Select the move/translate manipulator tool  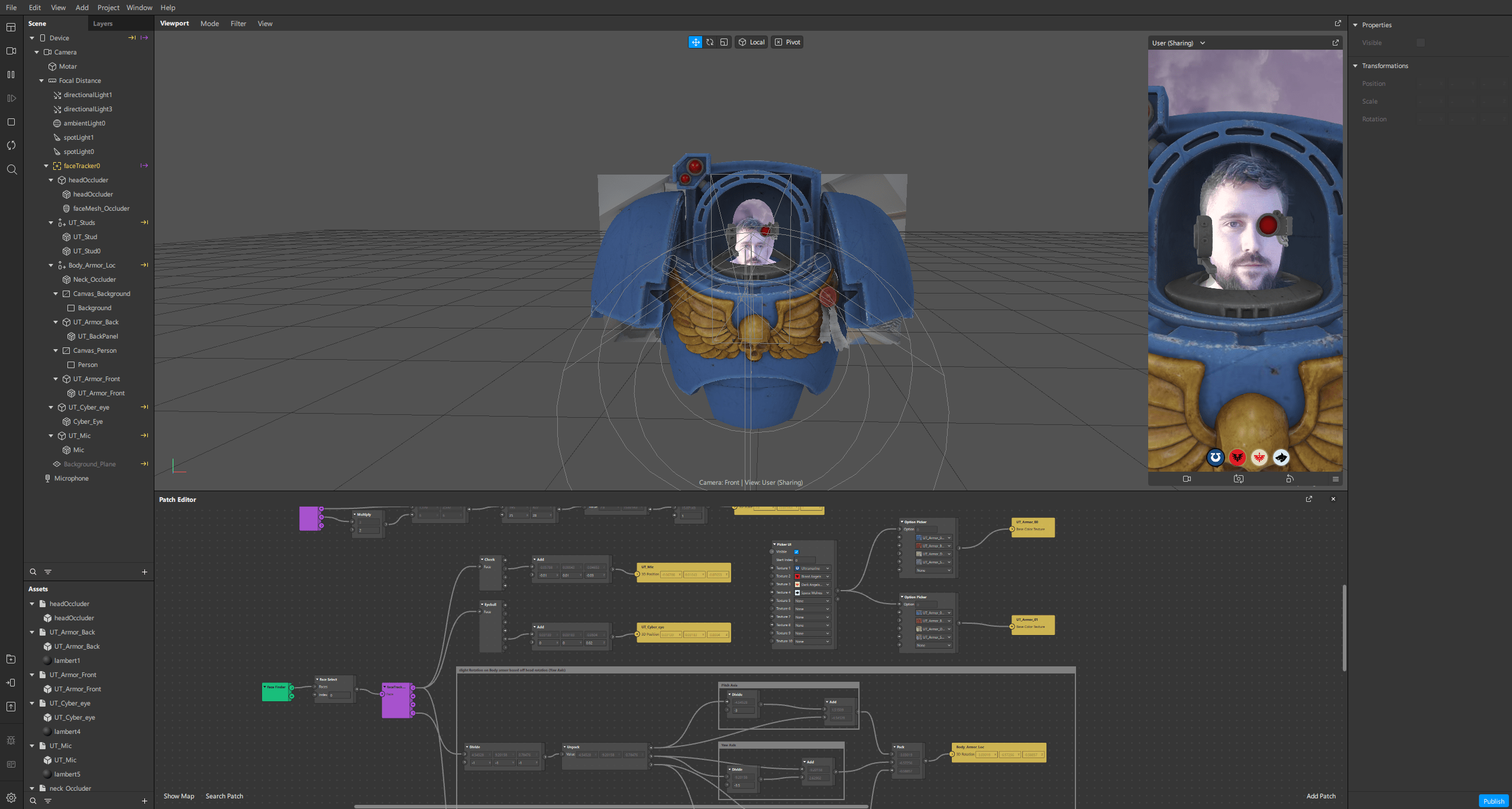(695, 42)
